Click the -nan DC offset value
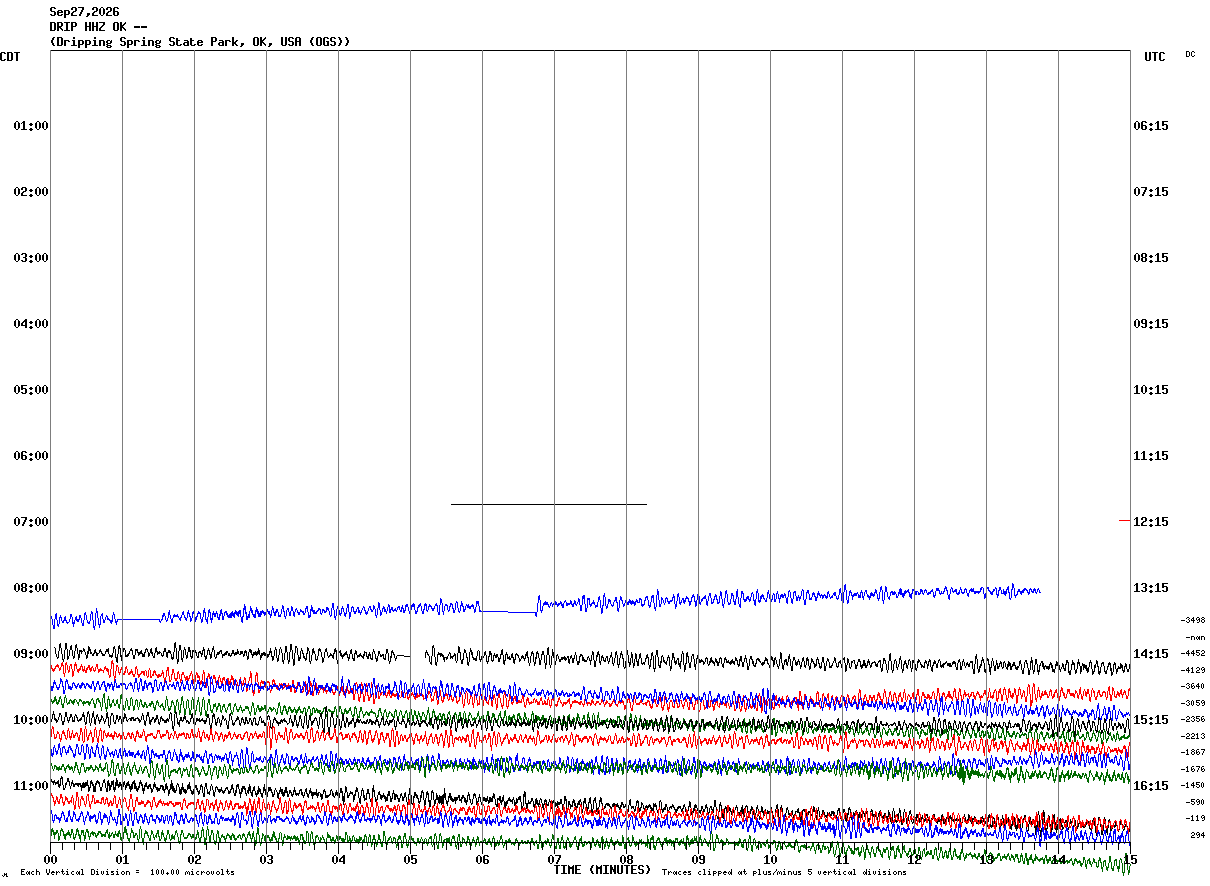 [x=1195, y=637]
